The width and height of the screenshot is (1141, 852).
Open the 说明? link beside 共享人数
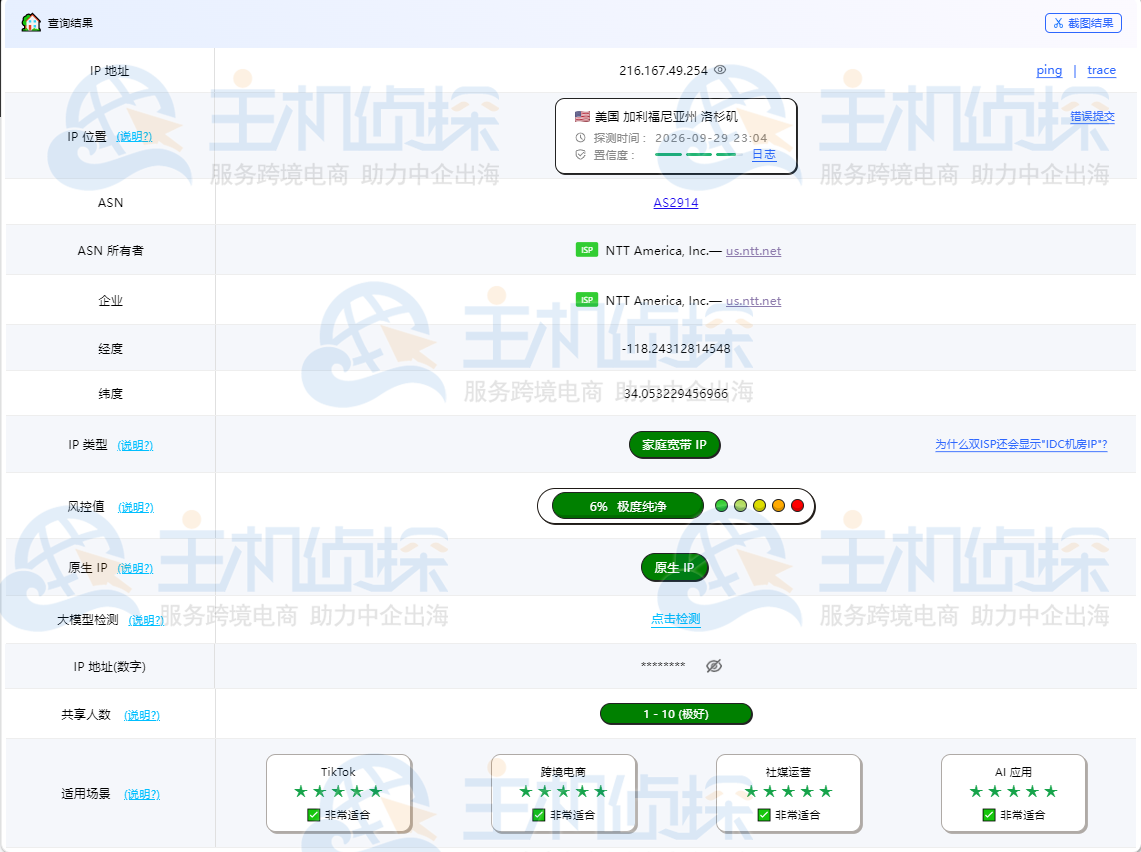[142, 715]
